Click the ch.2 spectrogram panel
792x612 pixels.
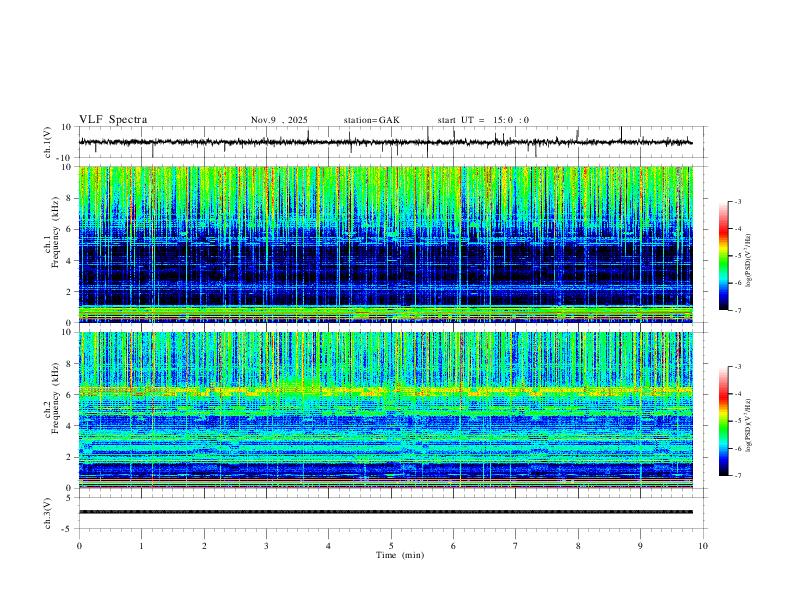click(386, 410)
